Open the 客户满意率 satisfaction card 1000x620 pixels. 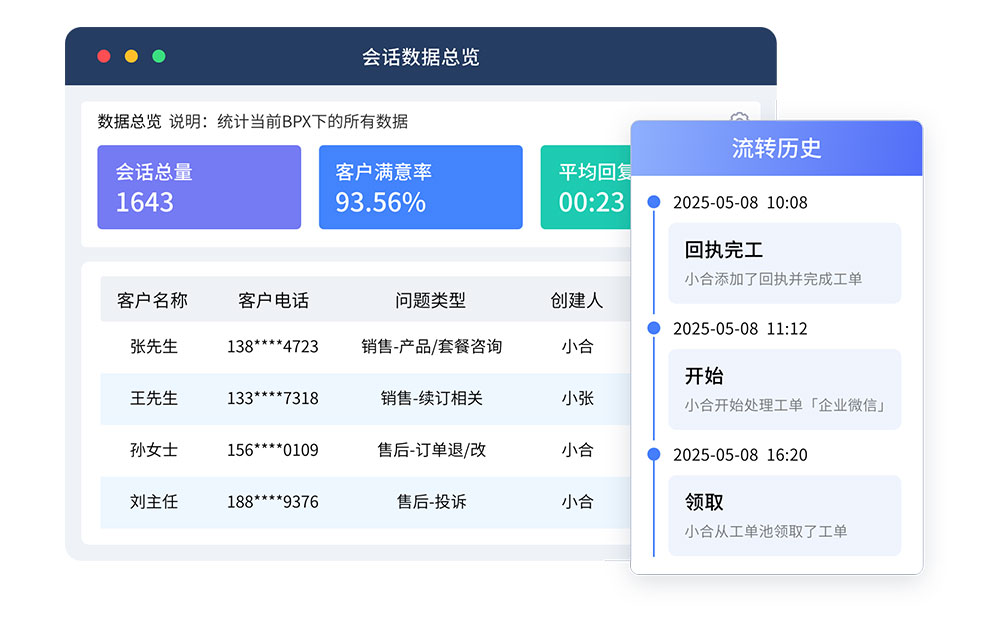[420, 187]
